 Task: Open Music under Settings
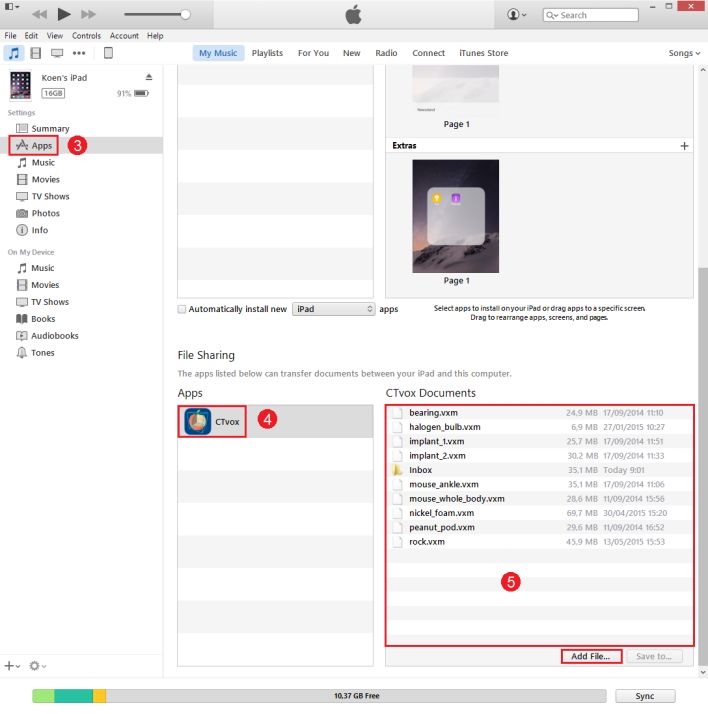36,163
